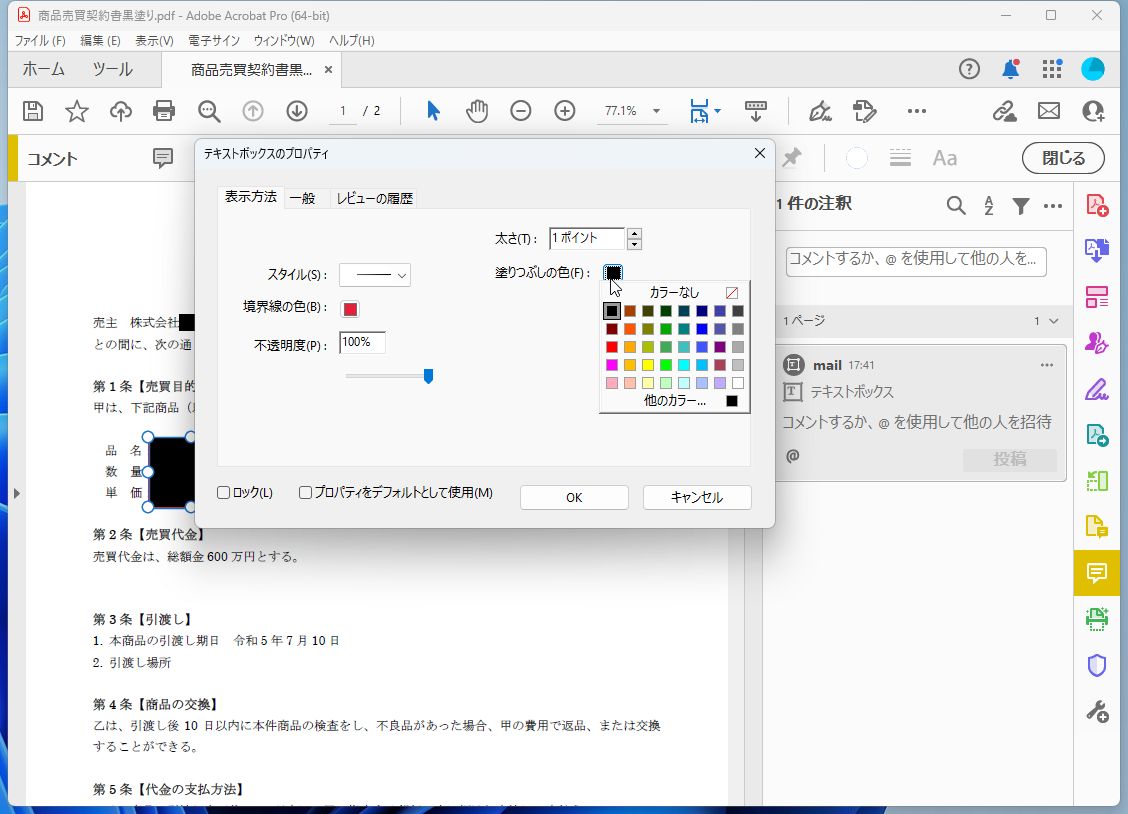The height and width of the screenshot is (814, 1128).
Task: Click the opacity 100% field
Action: coord(362,342)
